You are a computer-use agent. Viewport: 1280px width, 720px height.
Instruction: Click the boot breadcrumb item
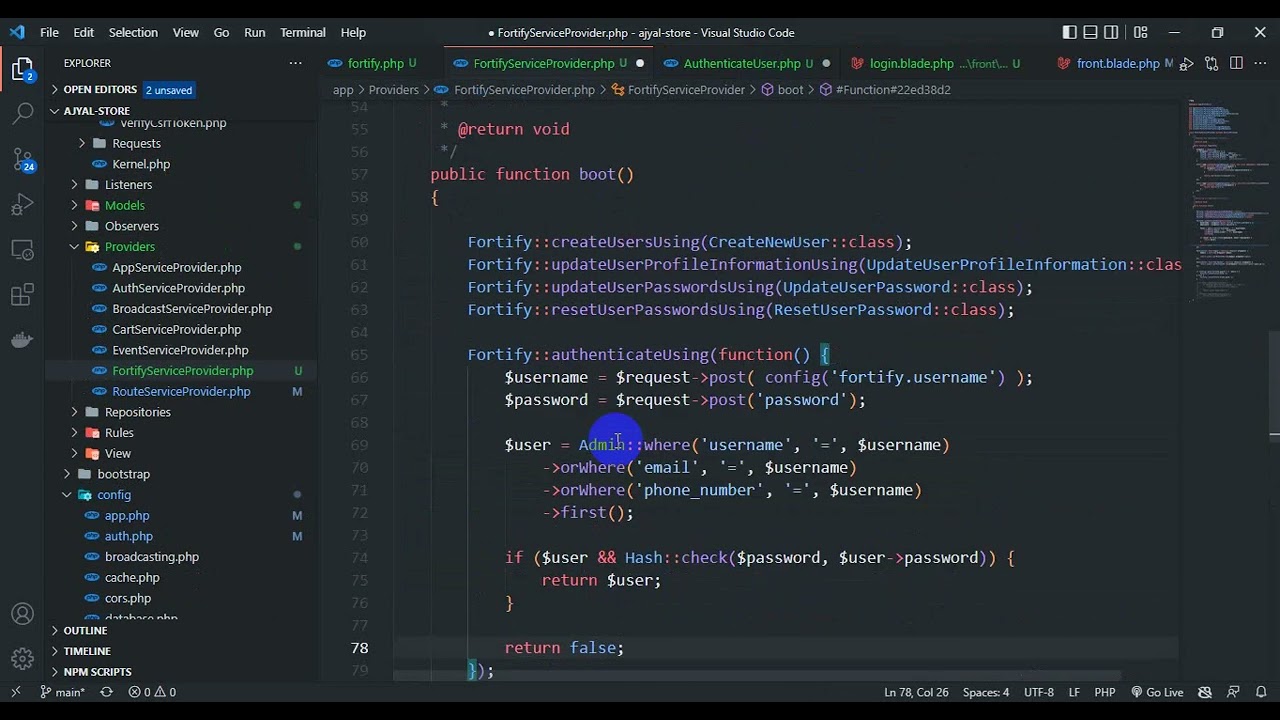[790, 90]
